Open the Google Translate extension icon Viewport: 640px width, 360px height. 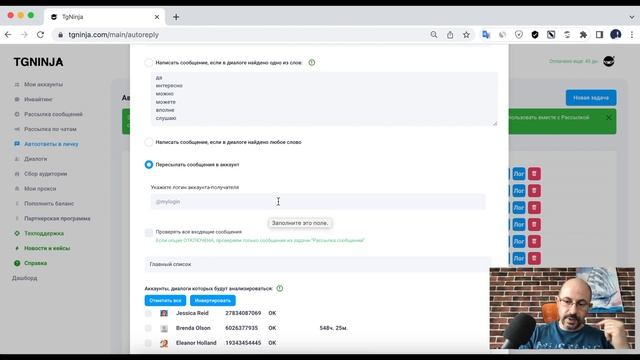point(486,35)
